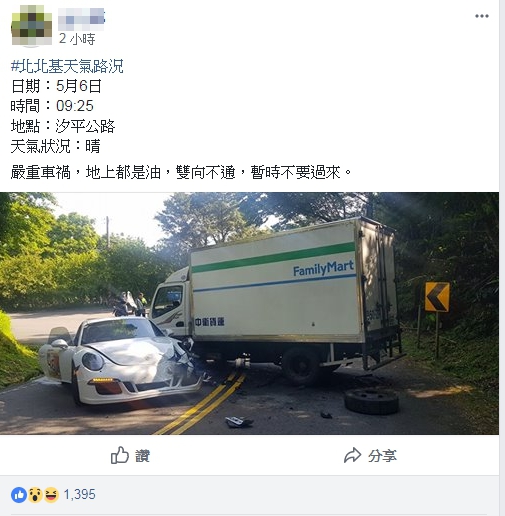Click the 分享 label text
This screenshot has height=516, width=505.
click(382, 456)
